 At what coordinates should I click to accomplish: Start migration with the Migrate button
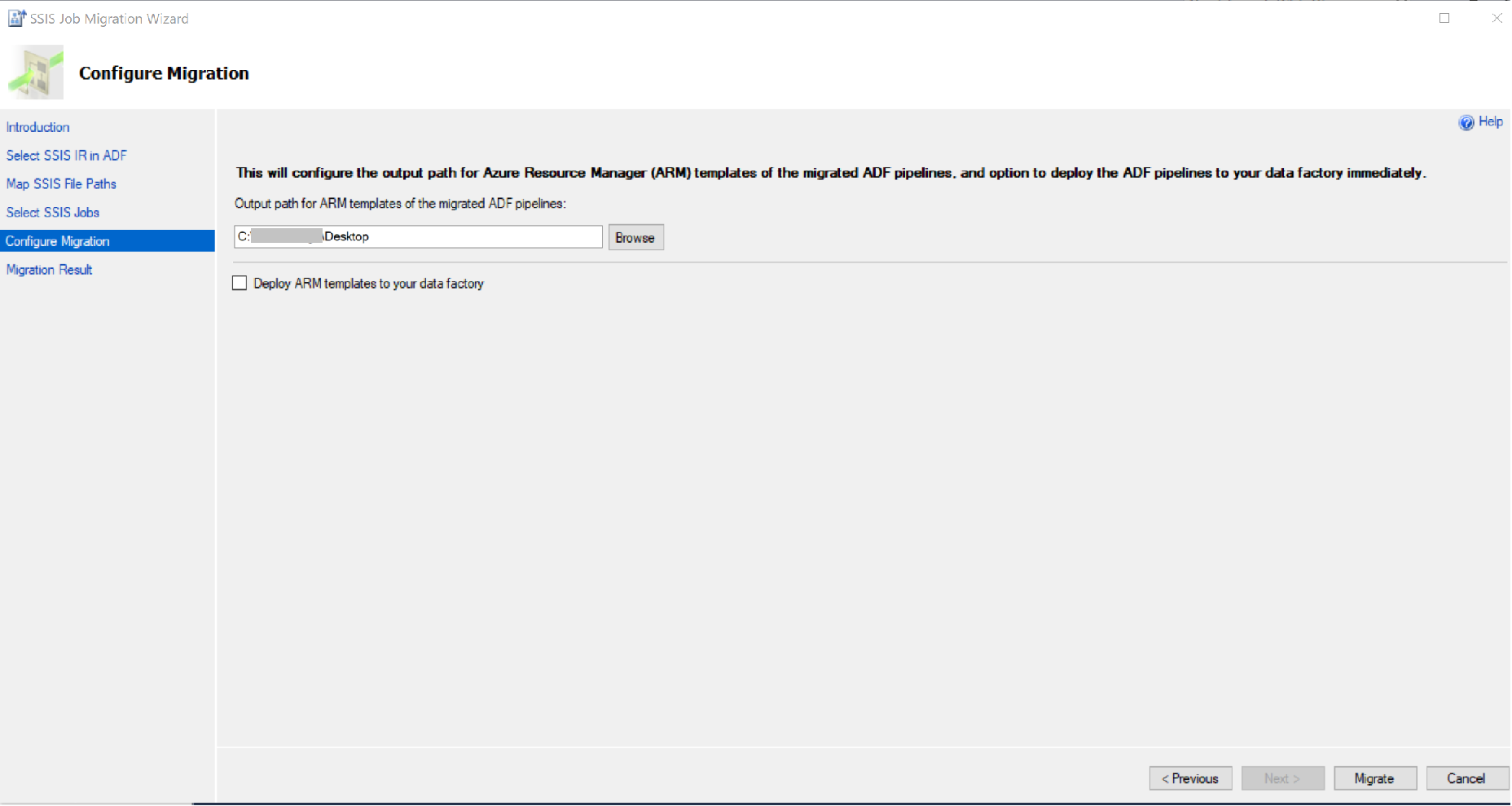click(1375, 779)
